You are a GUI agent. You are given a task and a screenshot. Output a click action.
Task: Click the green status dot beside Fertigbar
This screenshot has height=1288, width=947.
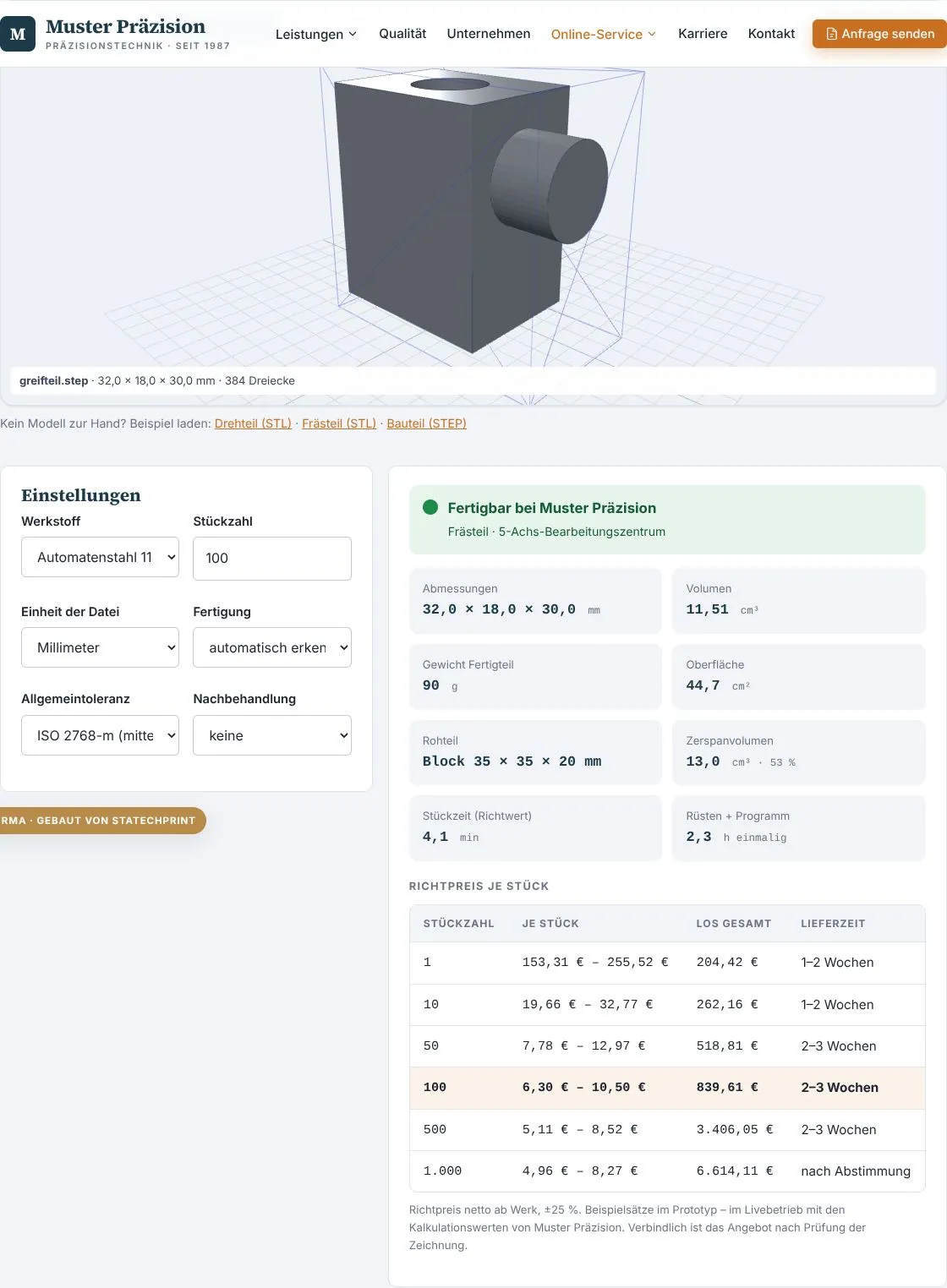(x=430, y=507)
